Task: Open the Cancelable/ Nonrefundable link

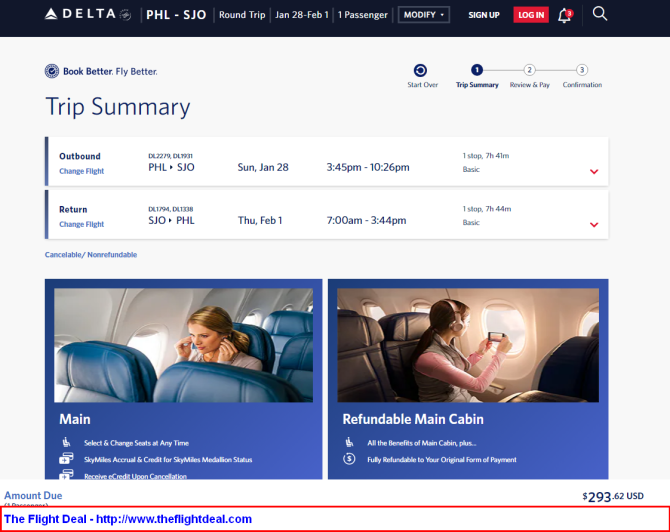Action: (x=91, y=255)
